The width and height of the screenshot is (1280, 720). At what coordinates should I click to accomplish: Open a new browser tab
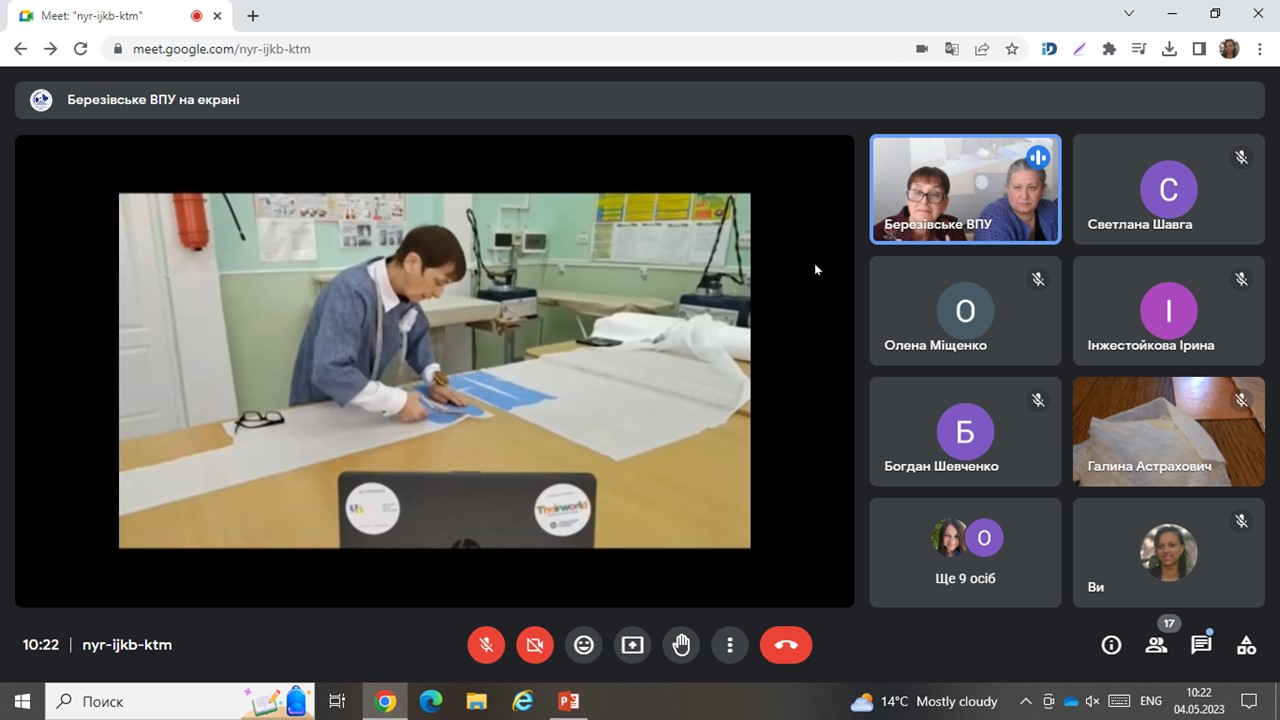point(253,16)
